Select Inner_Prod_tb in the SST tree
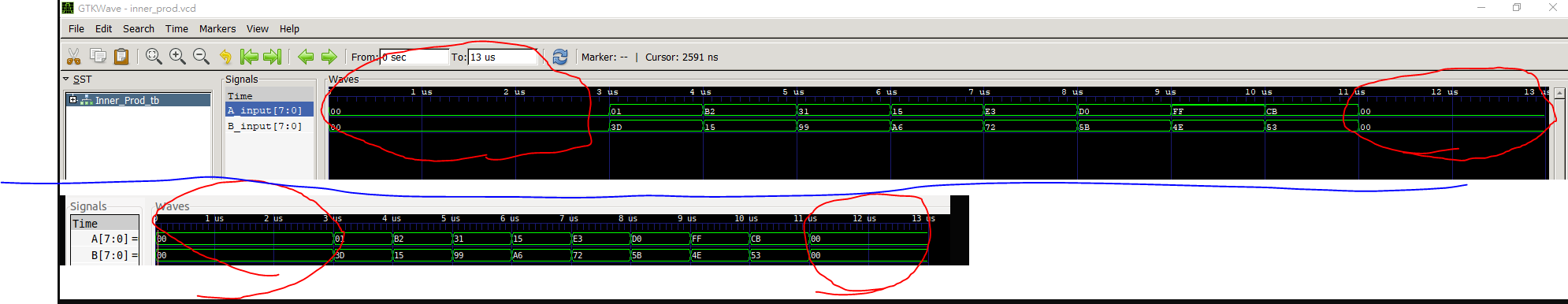The height and width of the screenshot is (304, 1568). click(x=127, y=100)
